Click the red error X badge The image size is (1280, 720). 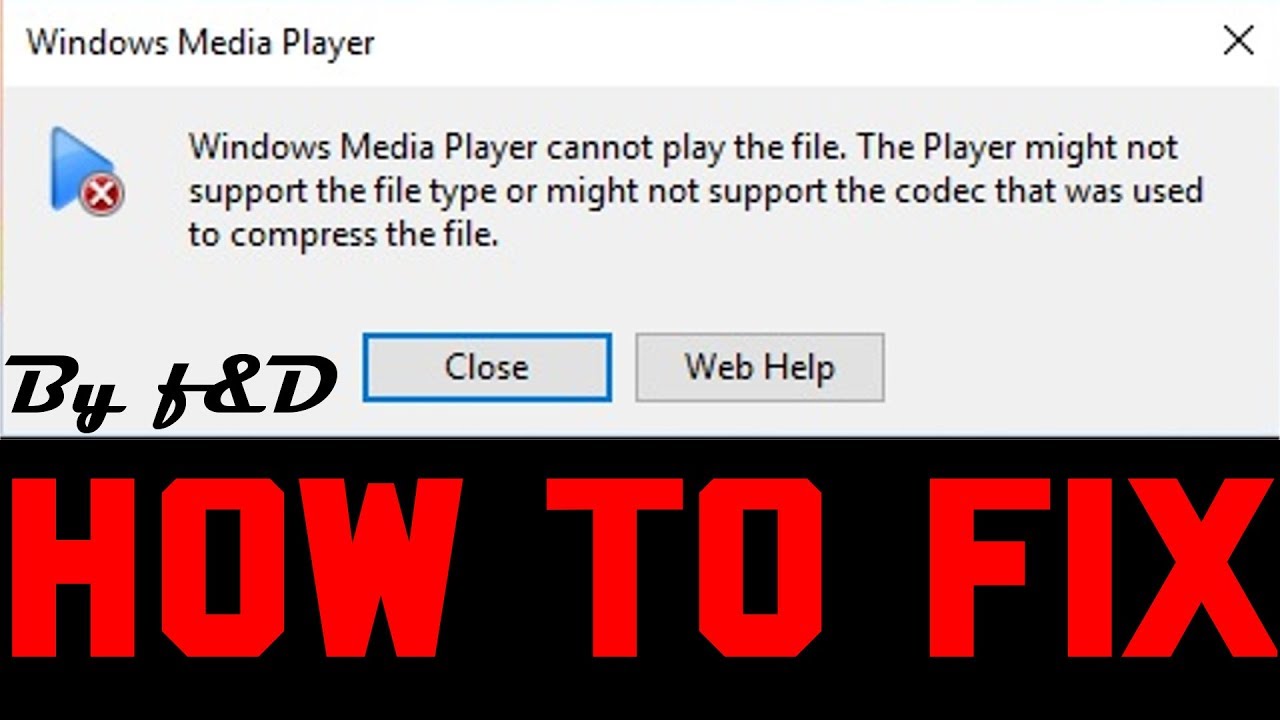(104, 196)
